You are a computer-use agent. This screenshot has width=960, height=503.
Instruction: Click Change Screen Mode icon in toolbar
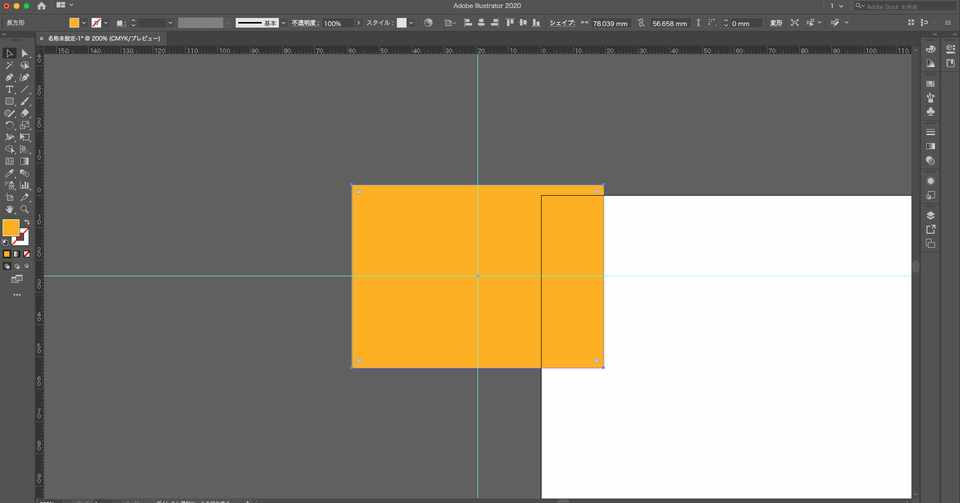point(17,279)
